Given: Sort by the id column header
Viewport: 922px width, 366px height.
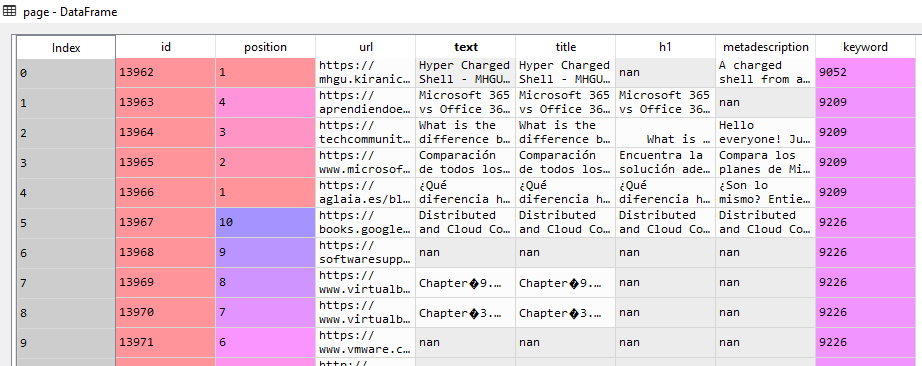Looking at the screenshot, I should point(166,47).
